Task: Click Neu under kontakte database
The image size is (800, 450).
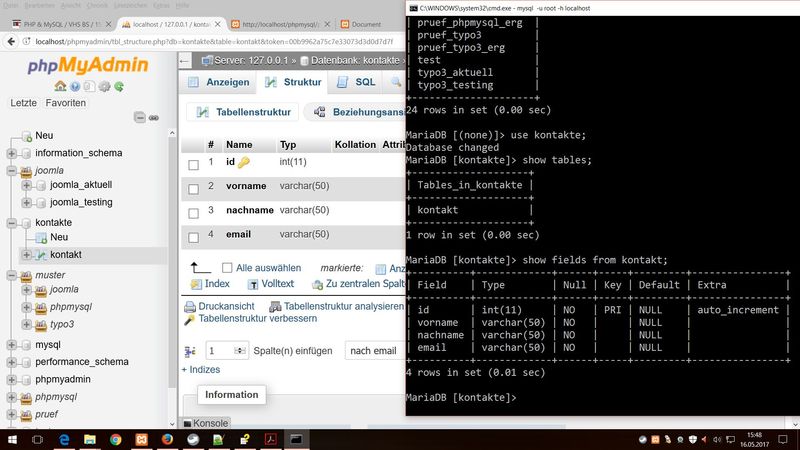Action: coord(59,237)
